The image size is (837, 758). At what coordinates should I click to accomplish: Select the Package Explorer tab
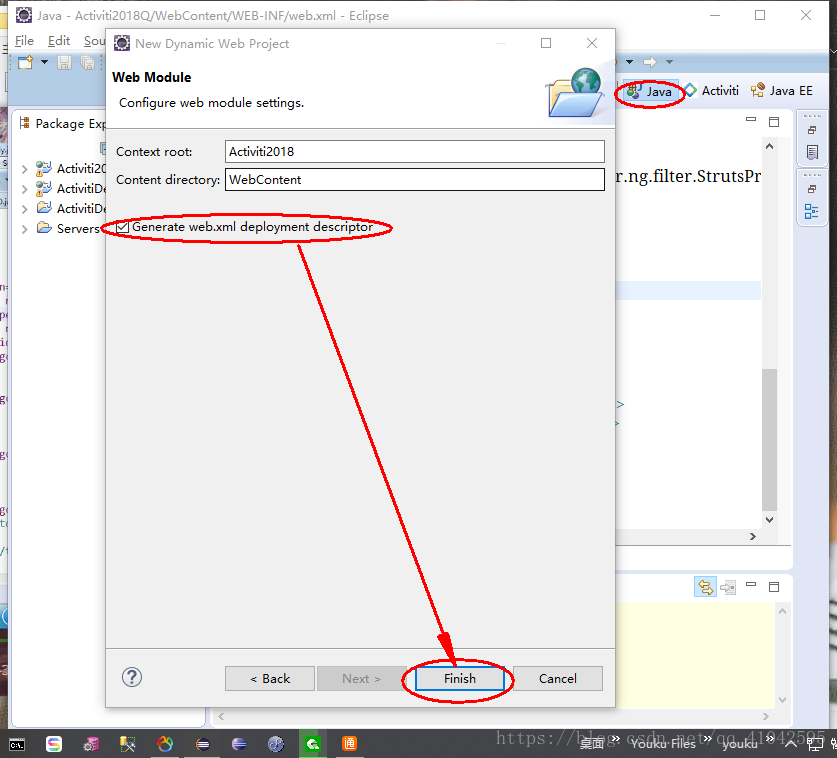coord(62,123)
